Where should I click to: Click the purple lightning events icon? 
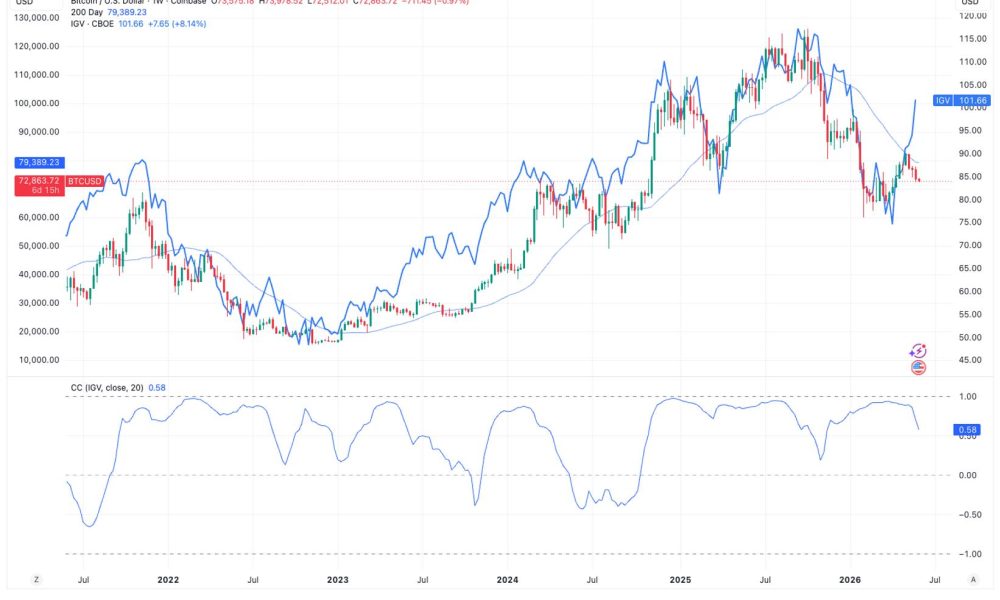tap(918, 351)
